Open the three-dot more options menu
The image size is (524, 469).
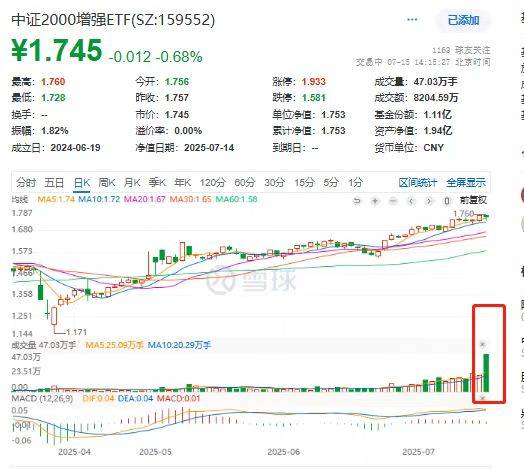point(412,20)
